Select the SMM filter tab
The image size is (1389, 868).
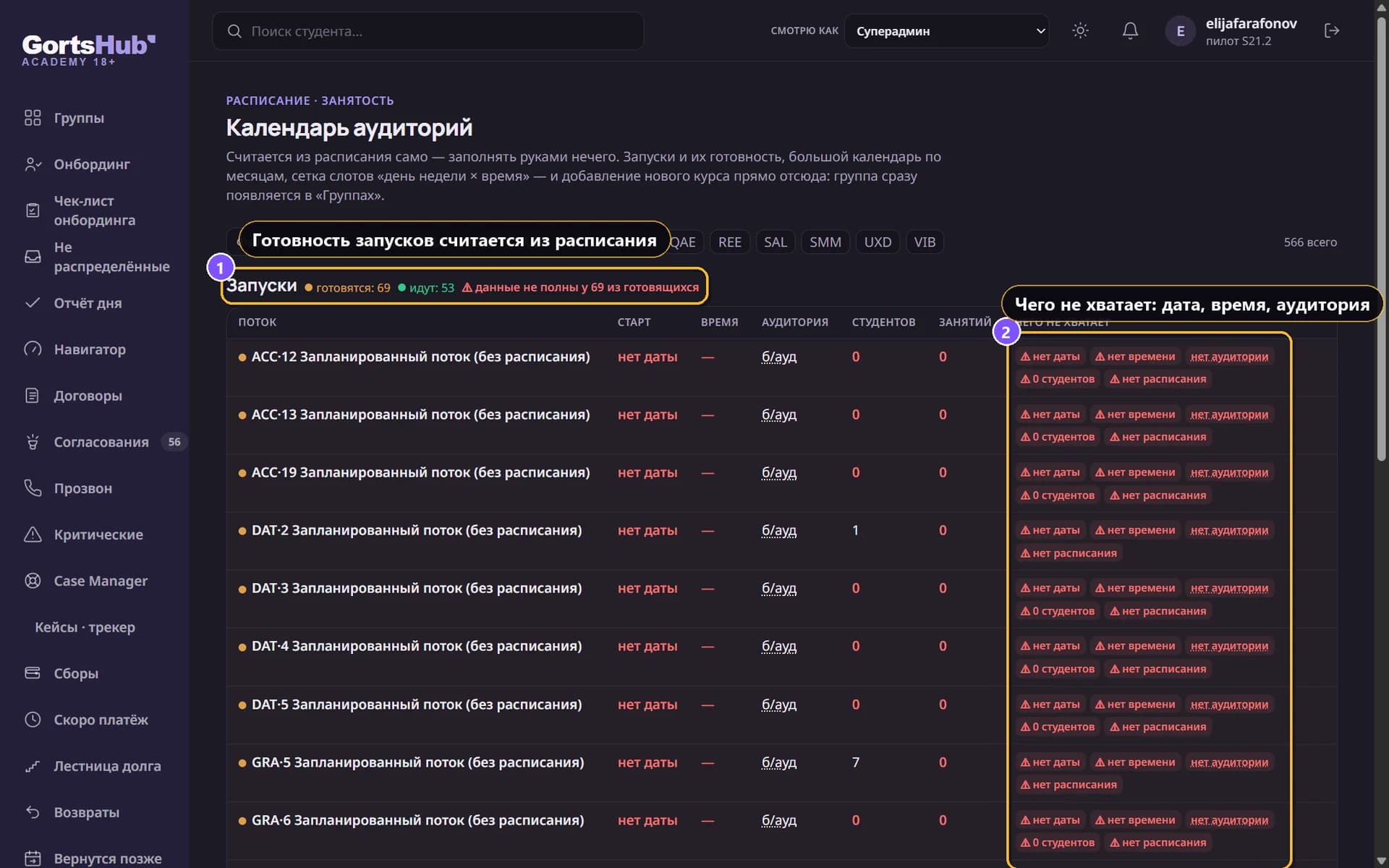point(825,242)
